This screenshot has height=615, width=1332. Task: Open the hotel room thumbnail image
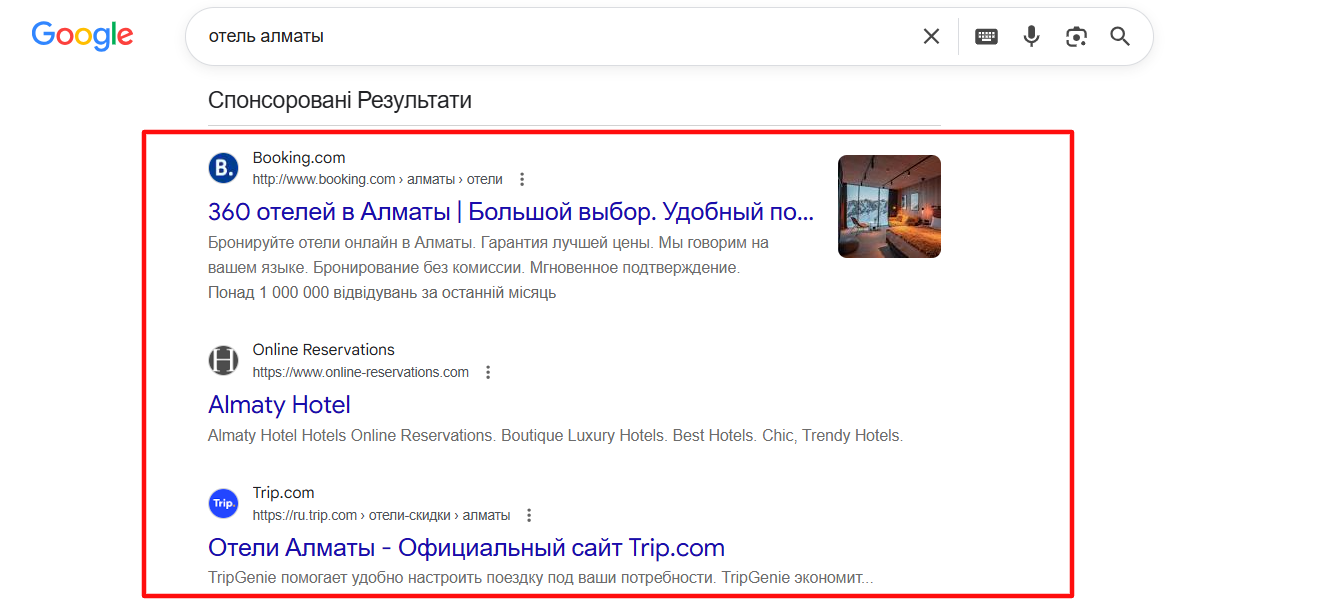tap(889, 206)
